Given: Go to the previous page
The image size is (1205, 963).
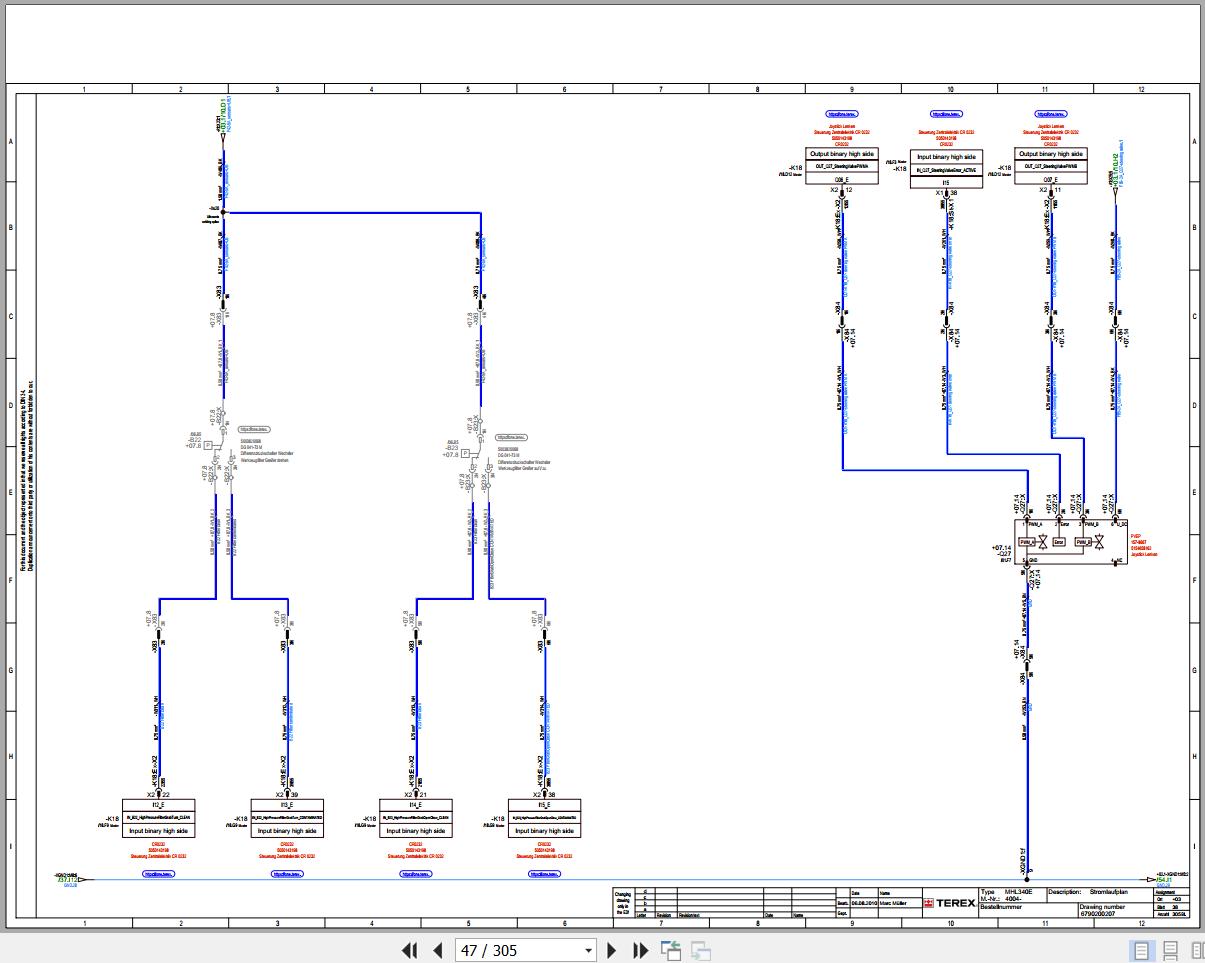Looking at the screenshot, I should coord(437,950).
